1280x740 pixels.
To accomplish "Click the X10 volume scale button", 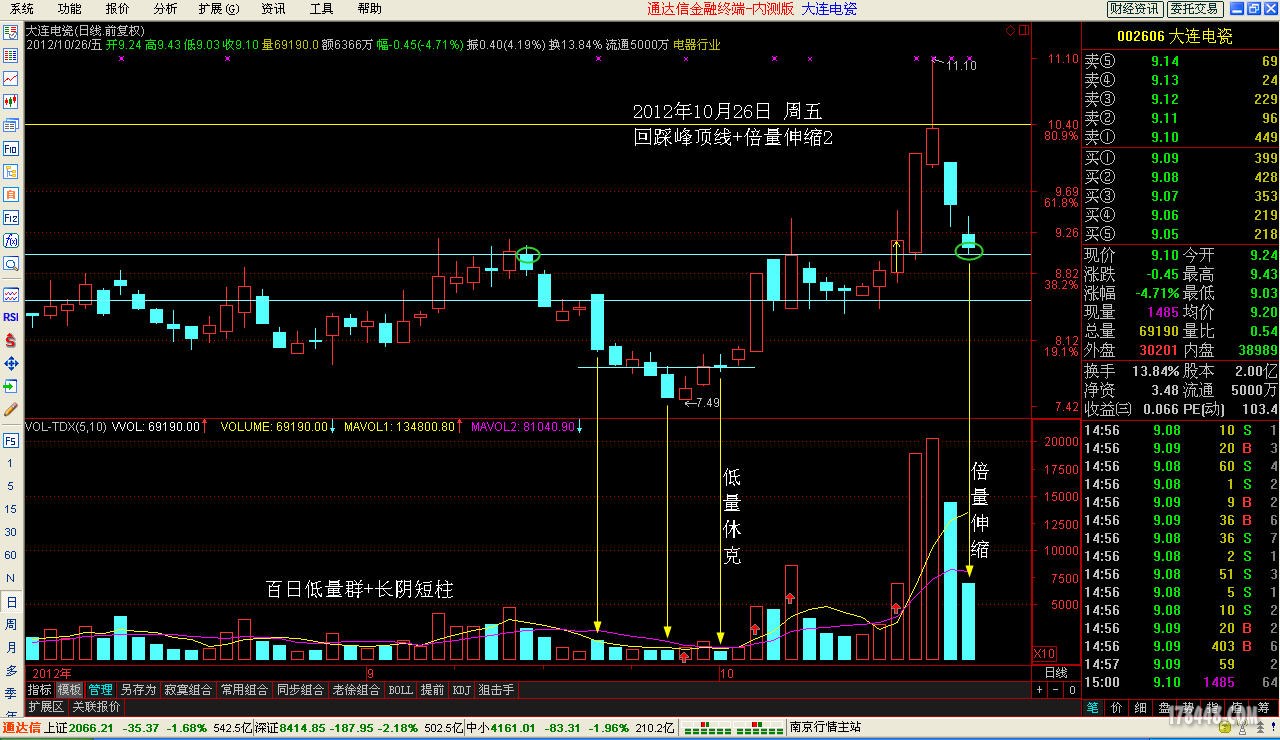I will [1043, 654].
